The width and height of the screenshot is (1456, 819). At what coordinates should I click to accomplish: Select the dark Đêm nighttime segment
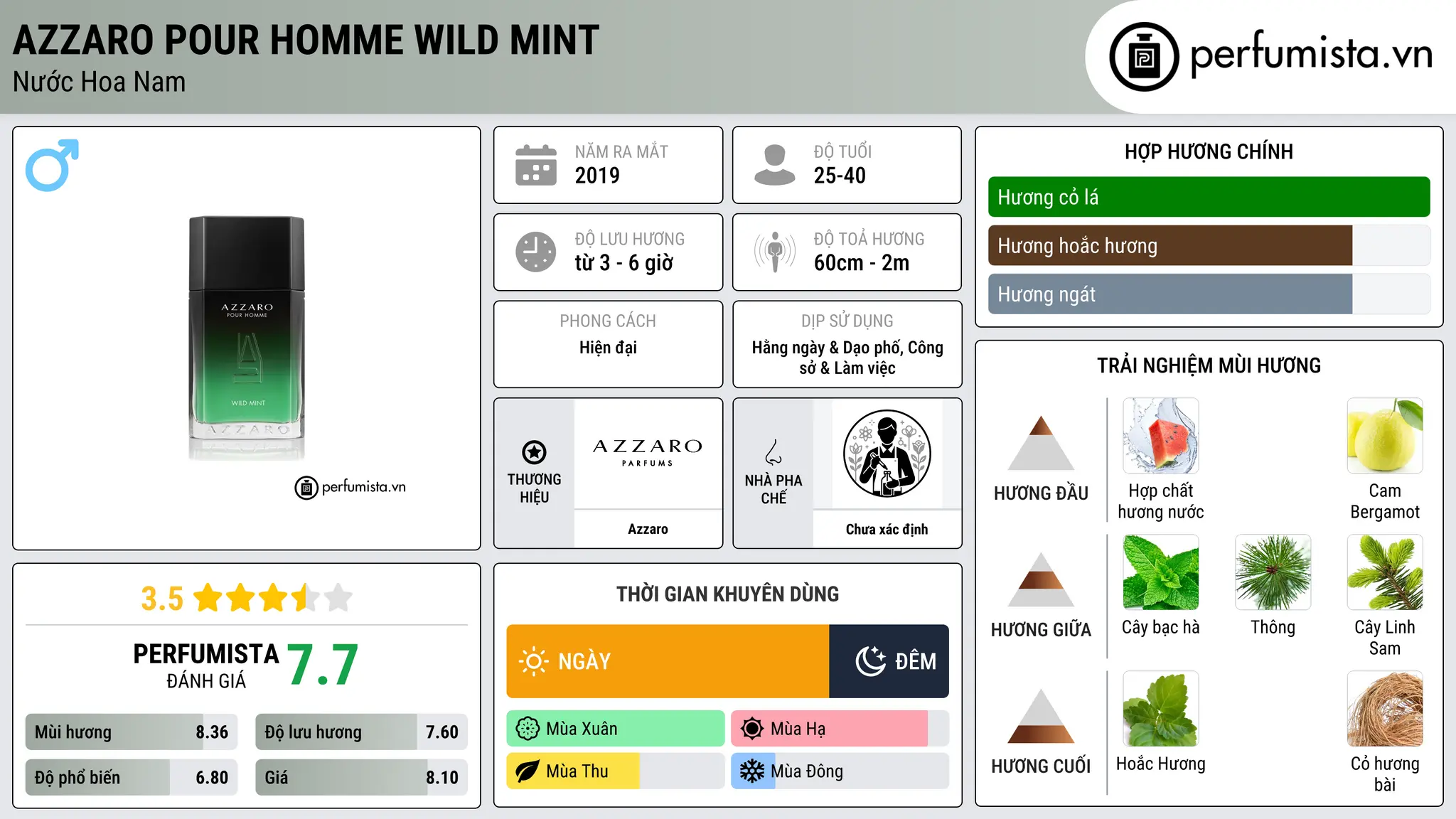[x=889, y=661]
